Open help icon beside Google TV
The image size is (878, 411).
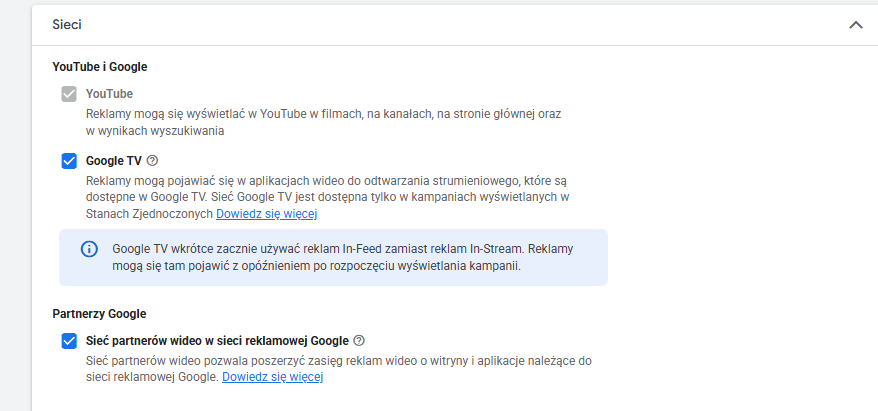point(153,161)
